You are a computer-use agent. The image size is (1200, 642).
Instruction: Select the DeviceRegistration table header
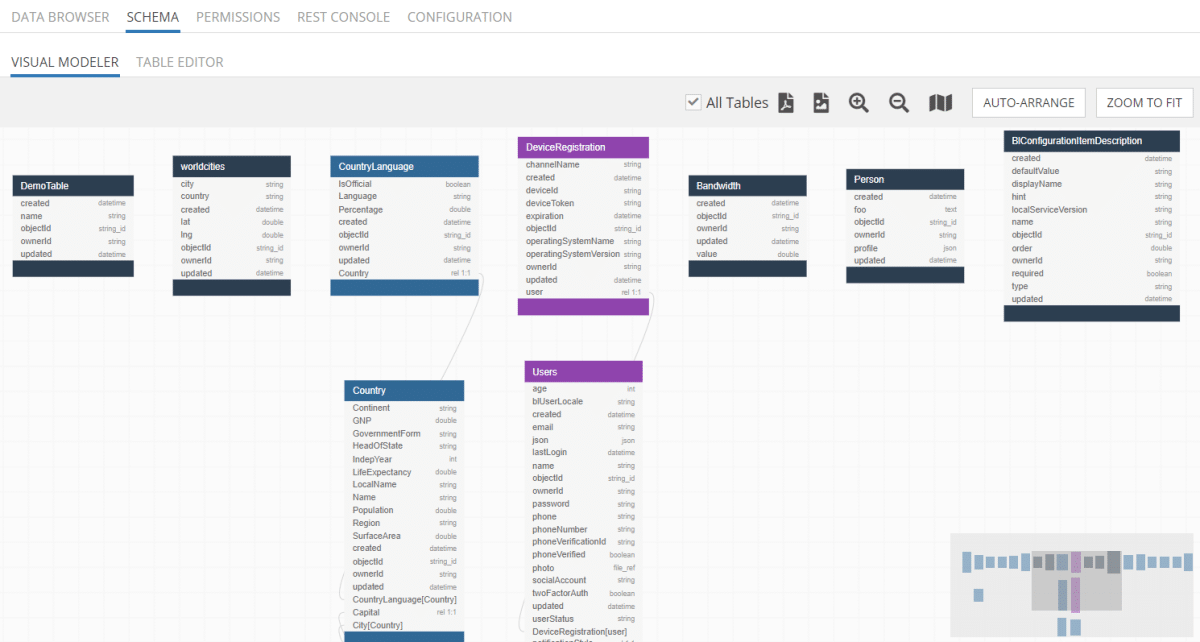[x=583, y=147]
